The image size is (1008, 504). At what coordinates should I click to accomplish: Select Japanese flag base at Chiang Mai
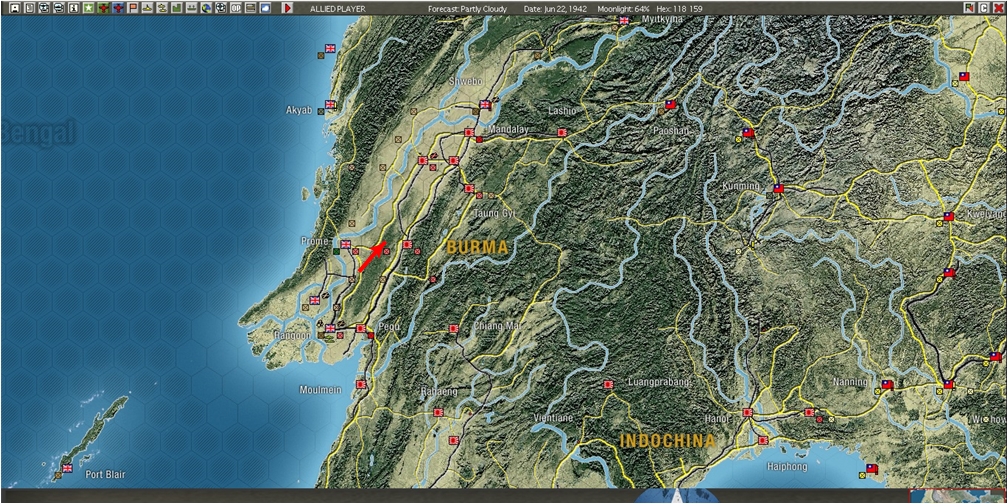click(x=454, y=328)
